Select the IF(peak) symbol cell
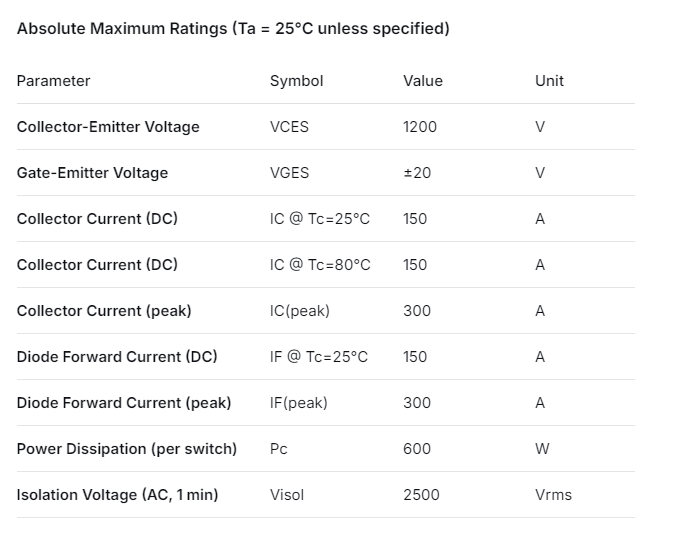The image size is (691, 542). coord(299,403)
